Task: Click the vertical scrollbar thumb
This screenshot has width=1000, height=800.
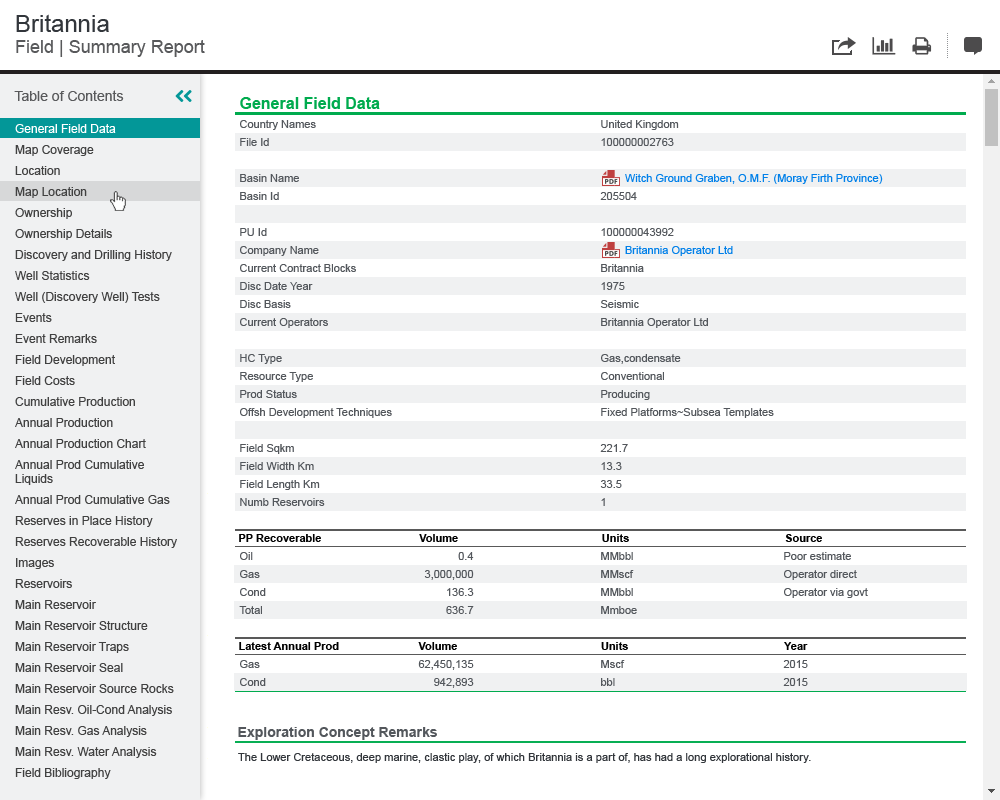Action: click(x=991, y=117)
